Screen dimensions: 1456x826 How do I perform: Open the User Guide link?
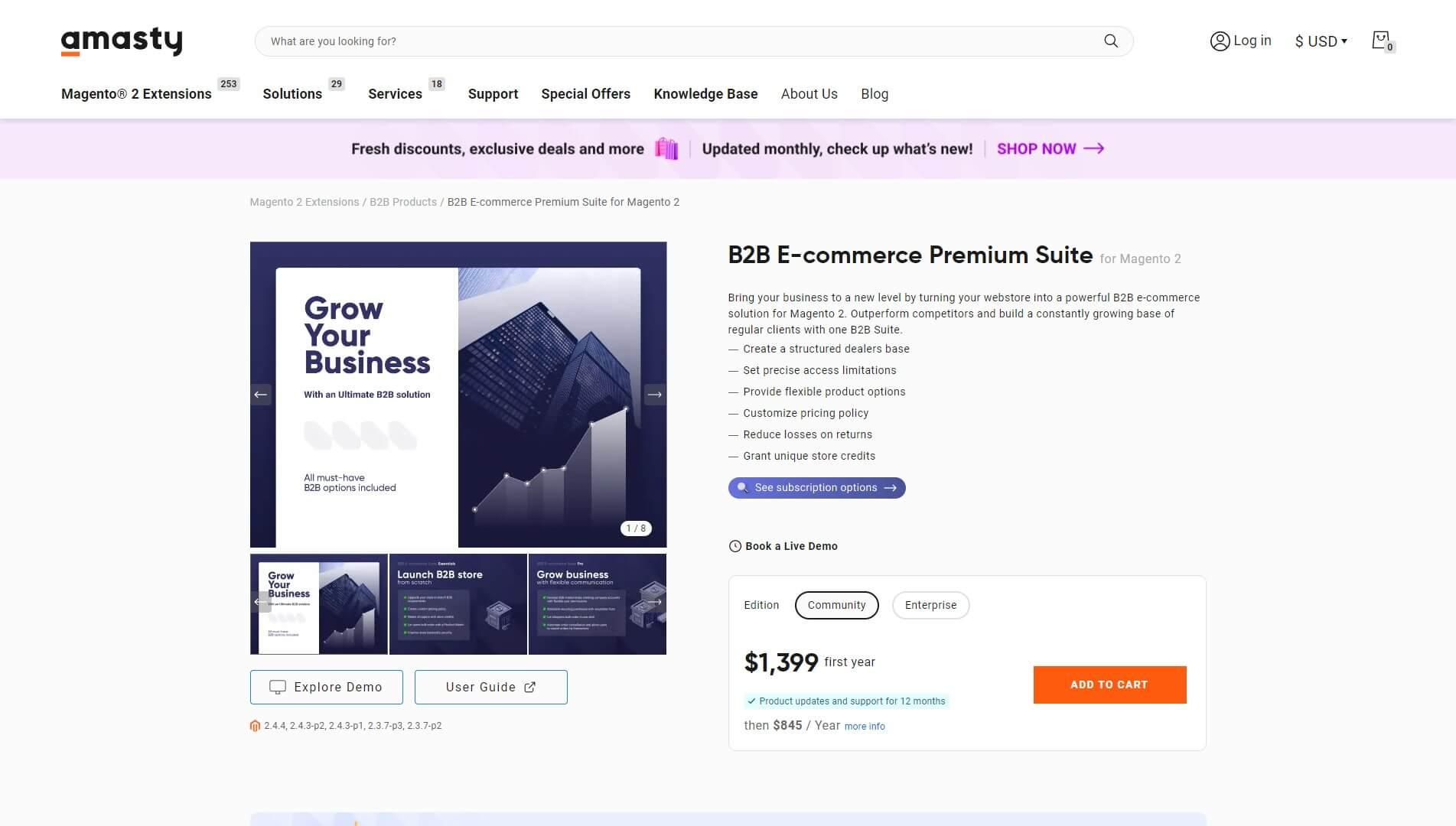490,687
